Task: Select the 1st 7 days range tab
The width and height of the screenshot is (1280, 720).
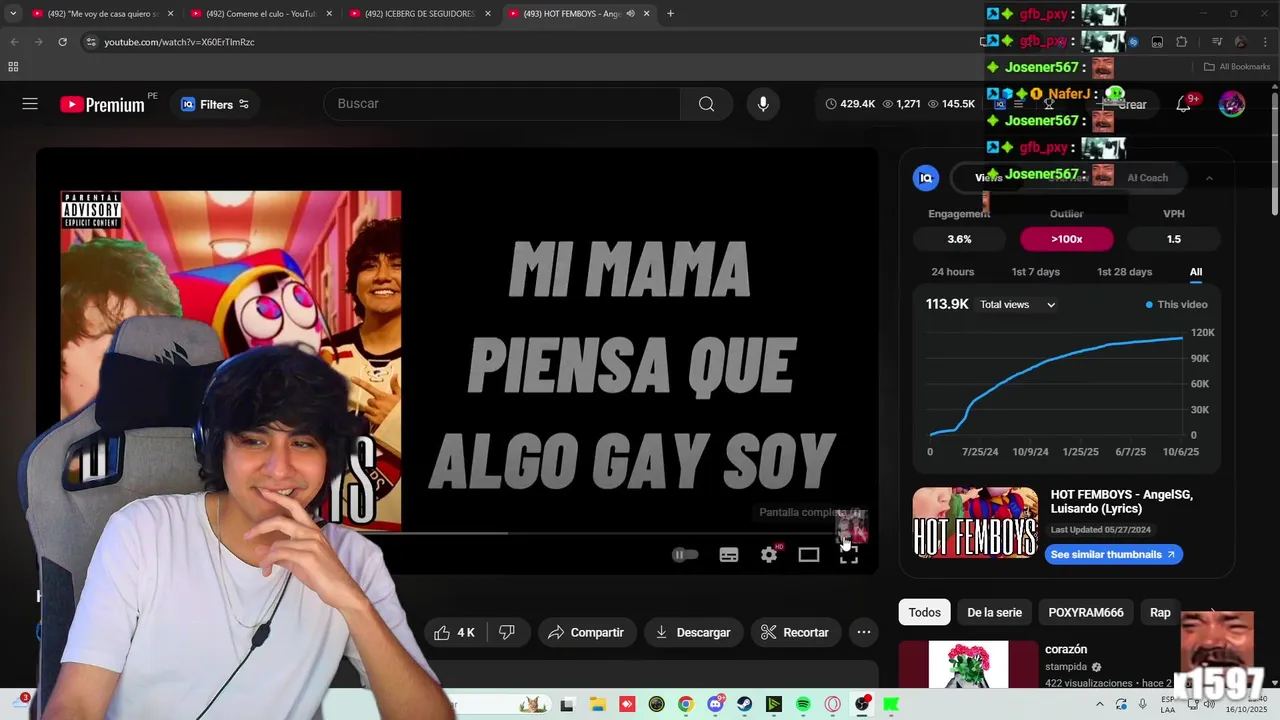Action: click(x=1035, y=272)
